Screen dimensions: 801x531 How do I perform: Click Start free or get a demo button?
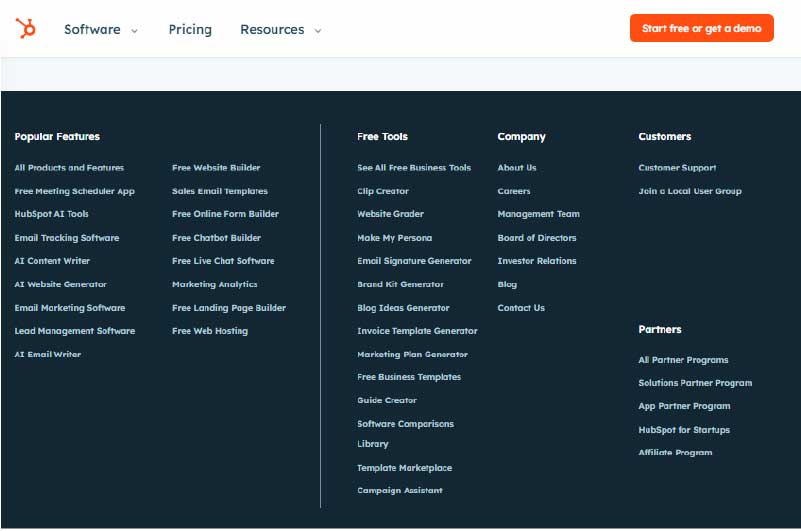coord(701,28)
